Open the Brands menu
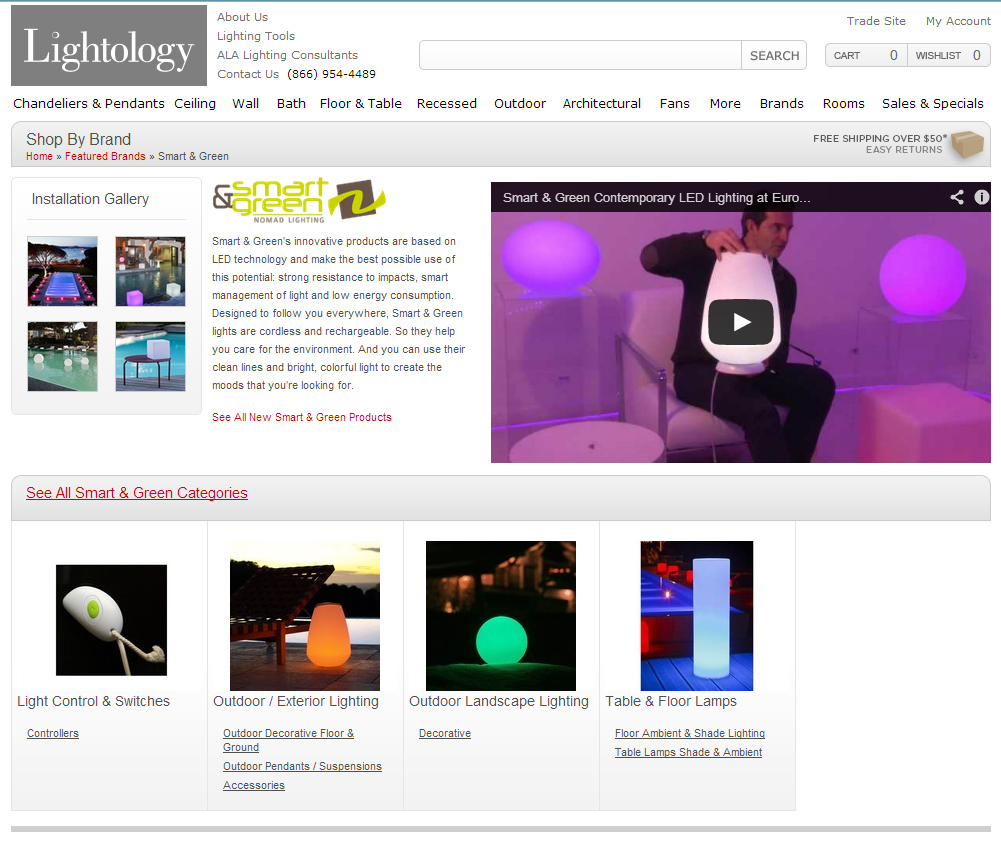Viewport: 1001px width, 847px height. click(781, 103)
